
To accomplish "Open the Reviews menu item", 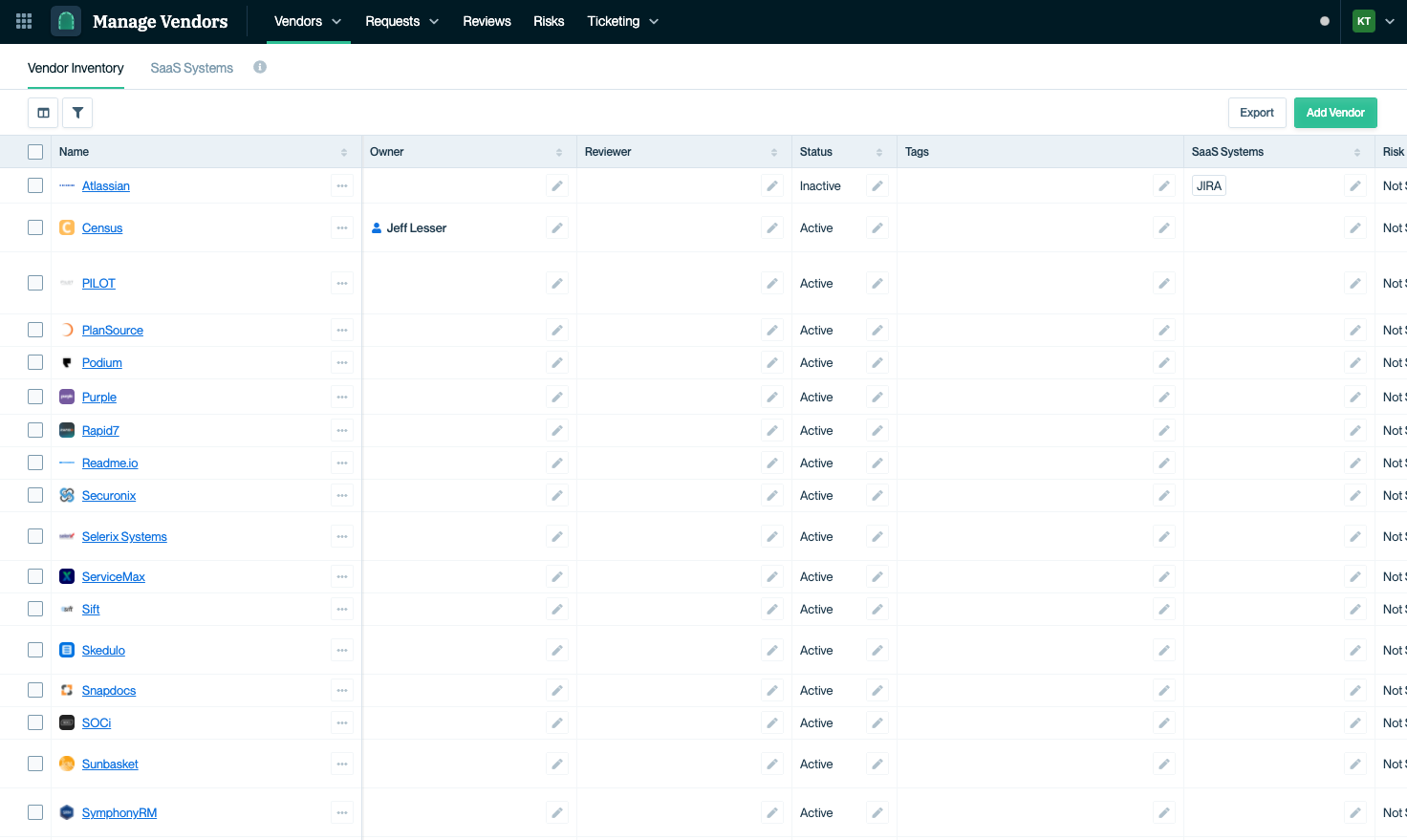I will [487, 21].
